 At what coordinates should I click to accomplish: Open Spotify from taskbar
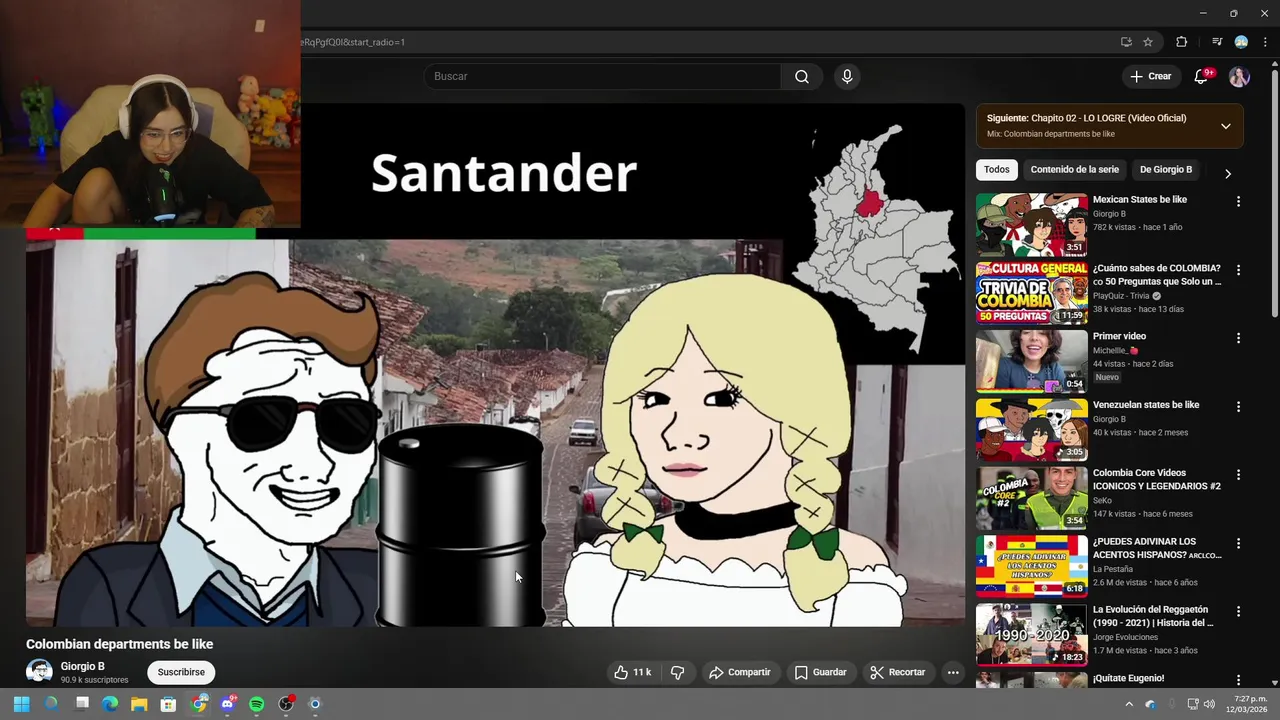click(257, 704)
